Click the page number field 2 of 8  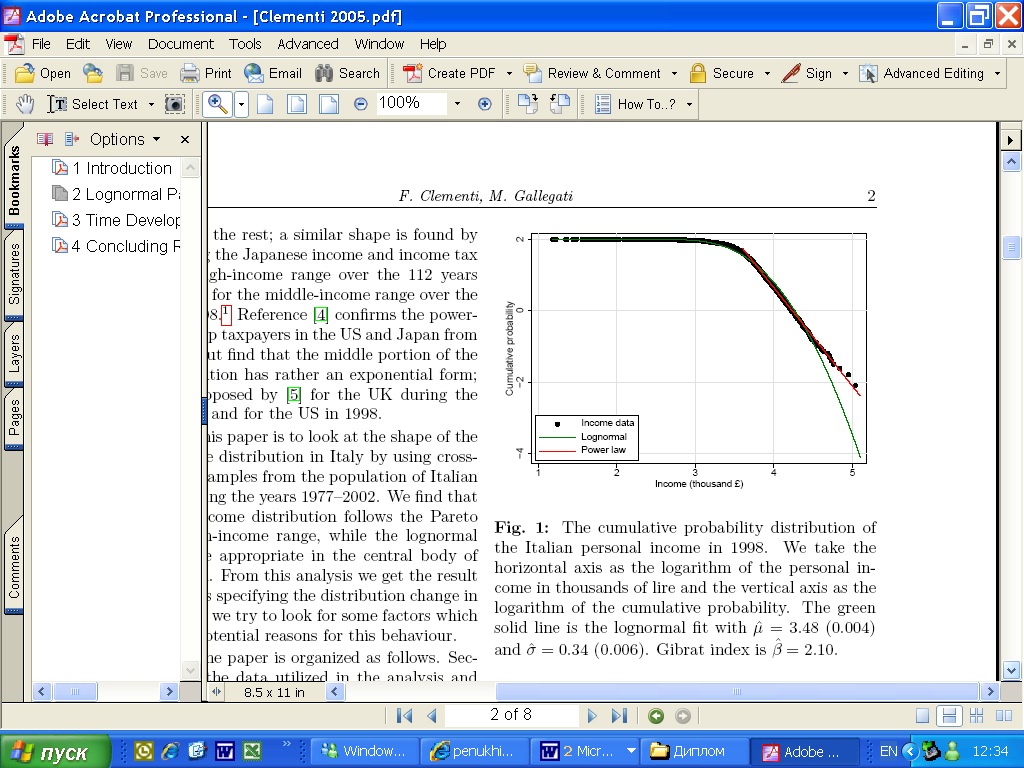coord(511,715)
